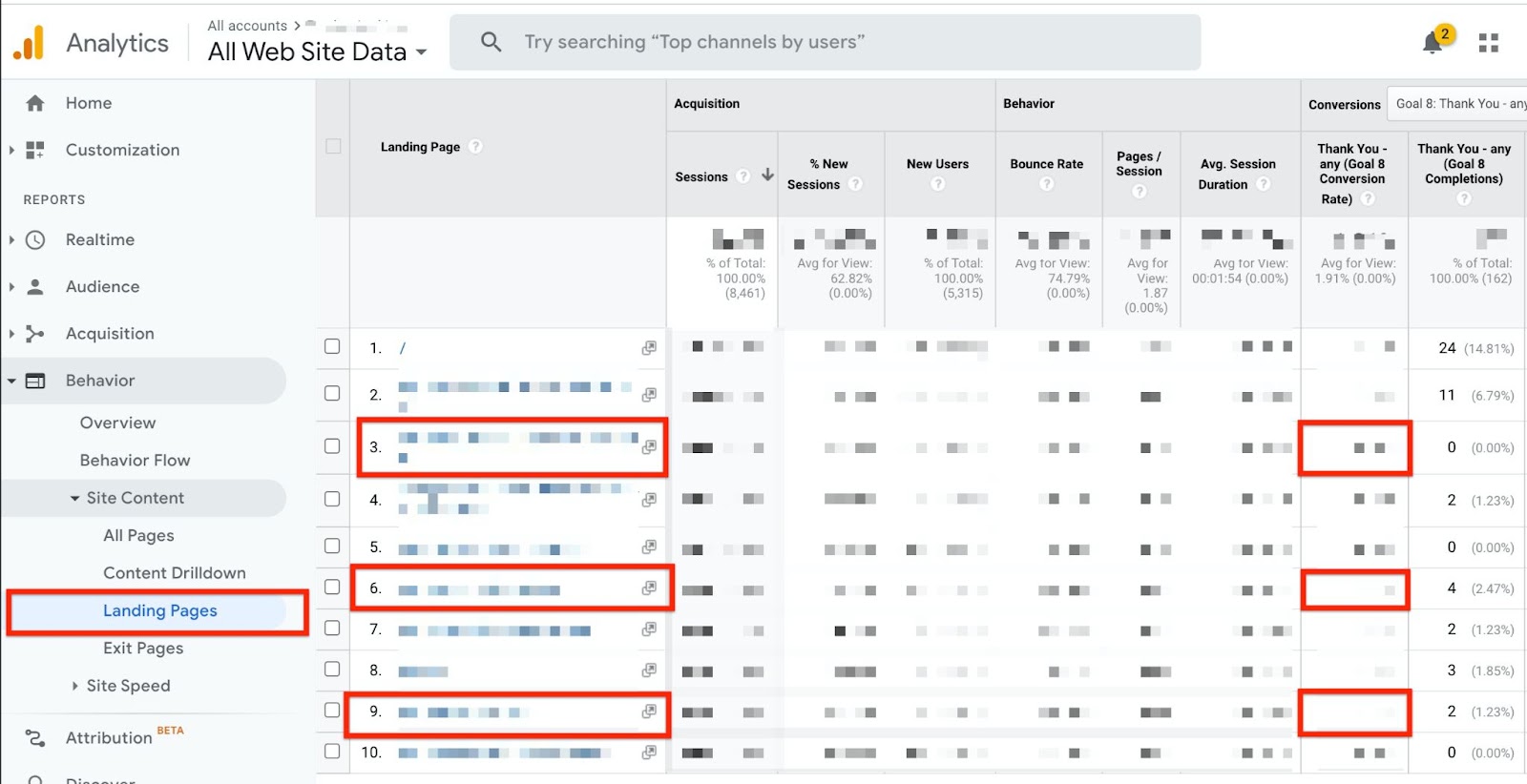Click the 11 completions value in row 2
Screen dimensions: 1527x784
tap(1447, 395)
